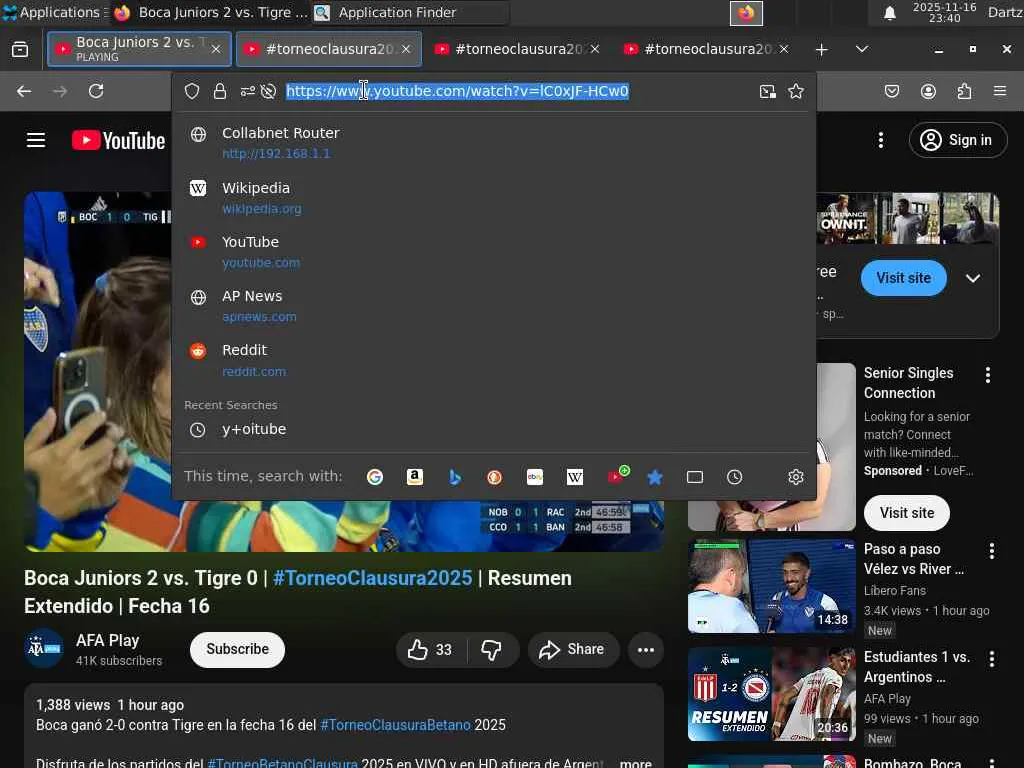This screenshot has height=768, width=1024.
Task: Open the list all tabs dropdown
Action: [862, 49]
